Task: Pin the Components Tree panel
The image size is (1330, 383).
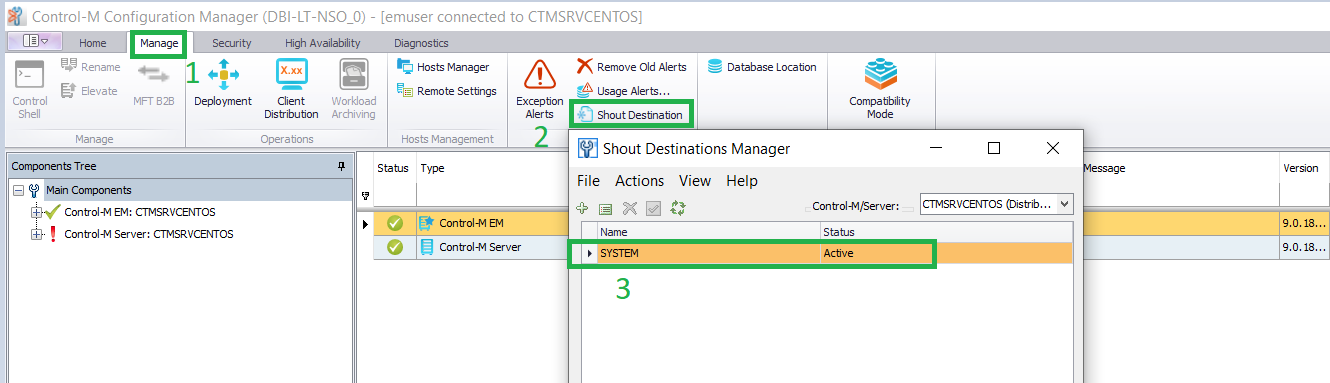Action: click(341, 166)
